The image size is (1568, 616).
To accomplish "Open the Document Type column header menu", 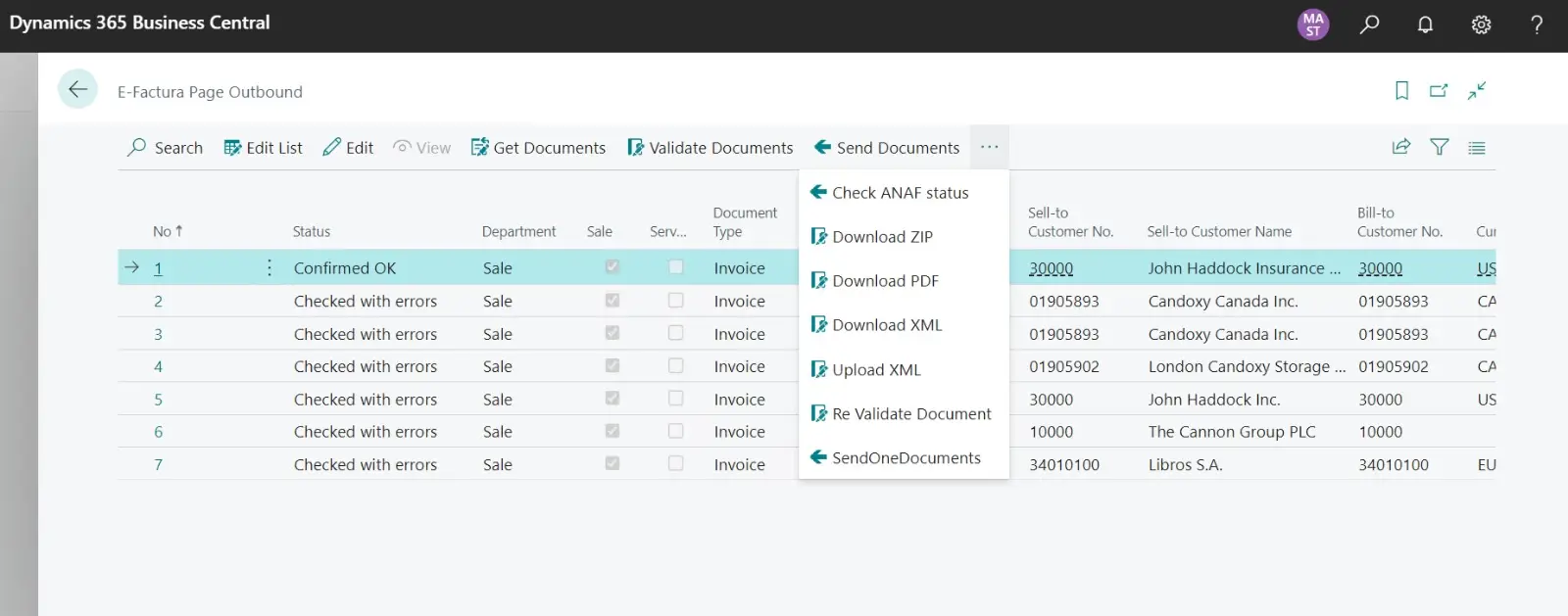I will tap(745, 222).
